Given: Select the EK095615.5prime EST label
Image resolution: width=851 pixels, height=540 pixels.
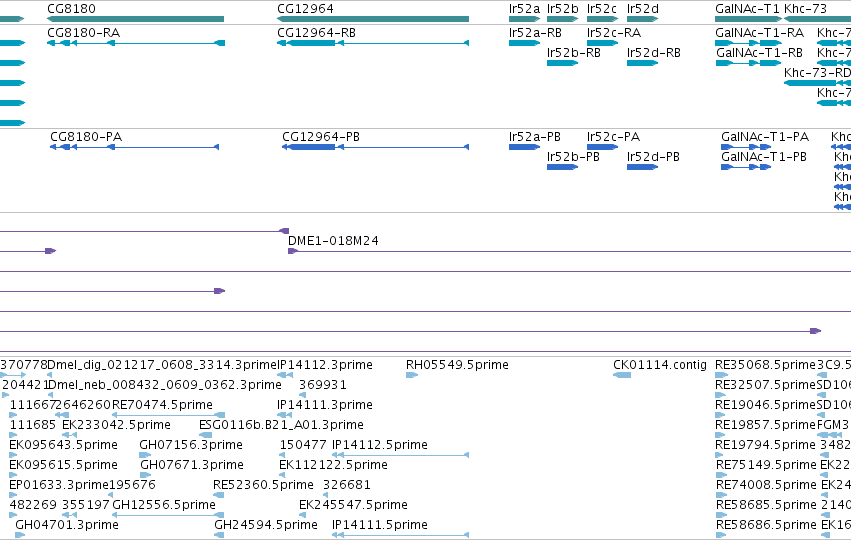Looking at the screenshot, I should point(63,465).
